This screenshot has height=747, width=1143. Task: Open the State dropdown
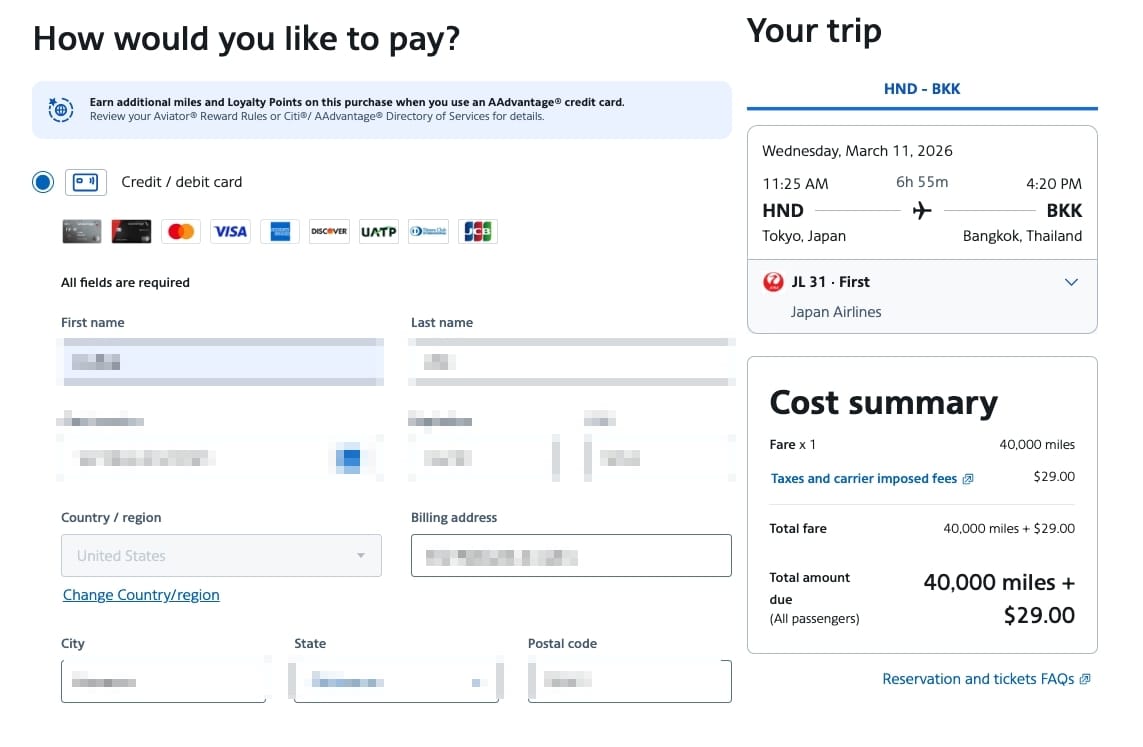point(396,682)
